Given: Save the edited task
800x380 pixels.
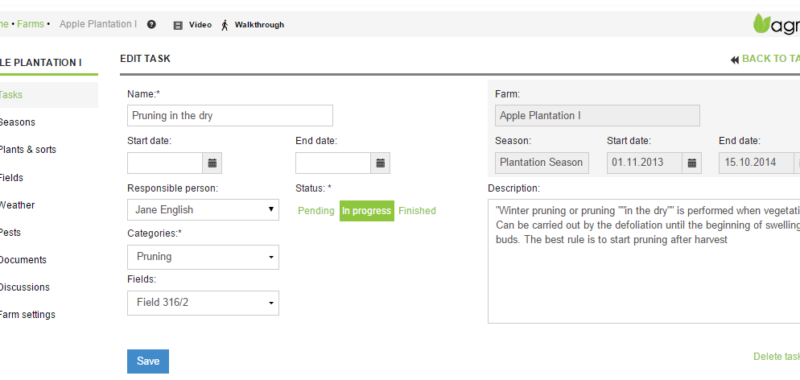Looking at the screenshot, I should 148,361.
